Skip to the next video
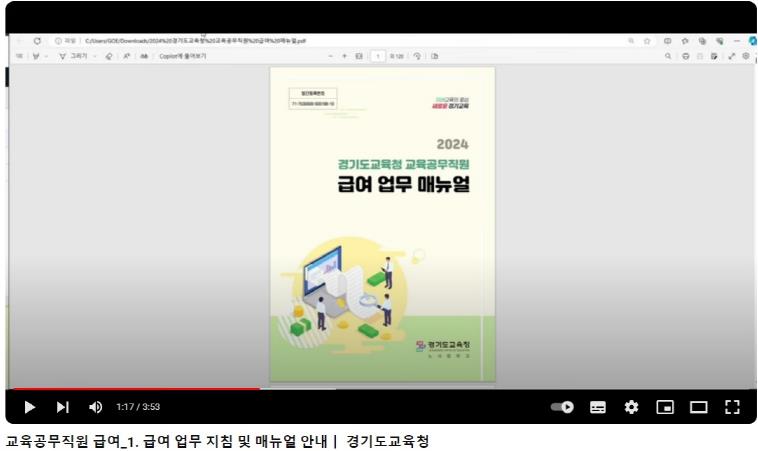 pos(63,407)
